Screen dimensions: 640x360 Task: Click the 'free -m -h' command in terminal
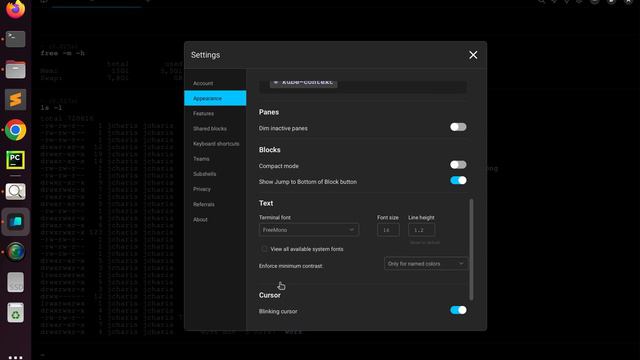[62, 53]
